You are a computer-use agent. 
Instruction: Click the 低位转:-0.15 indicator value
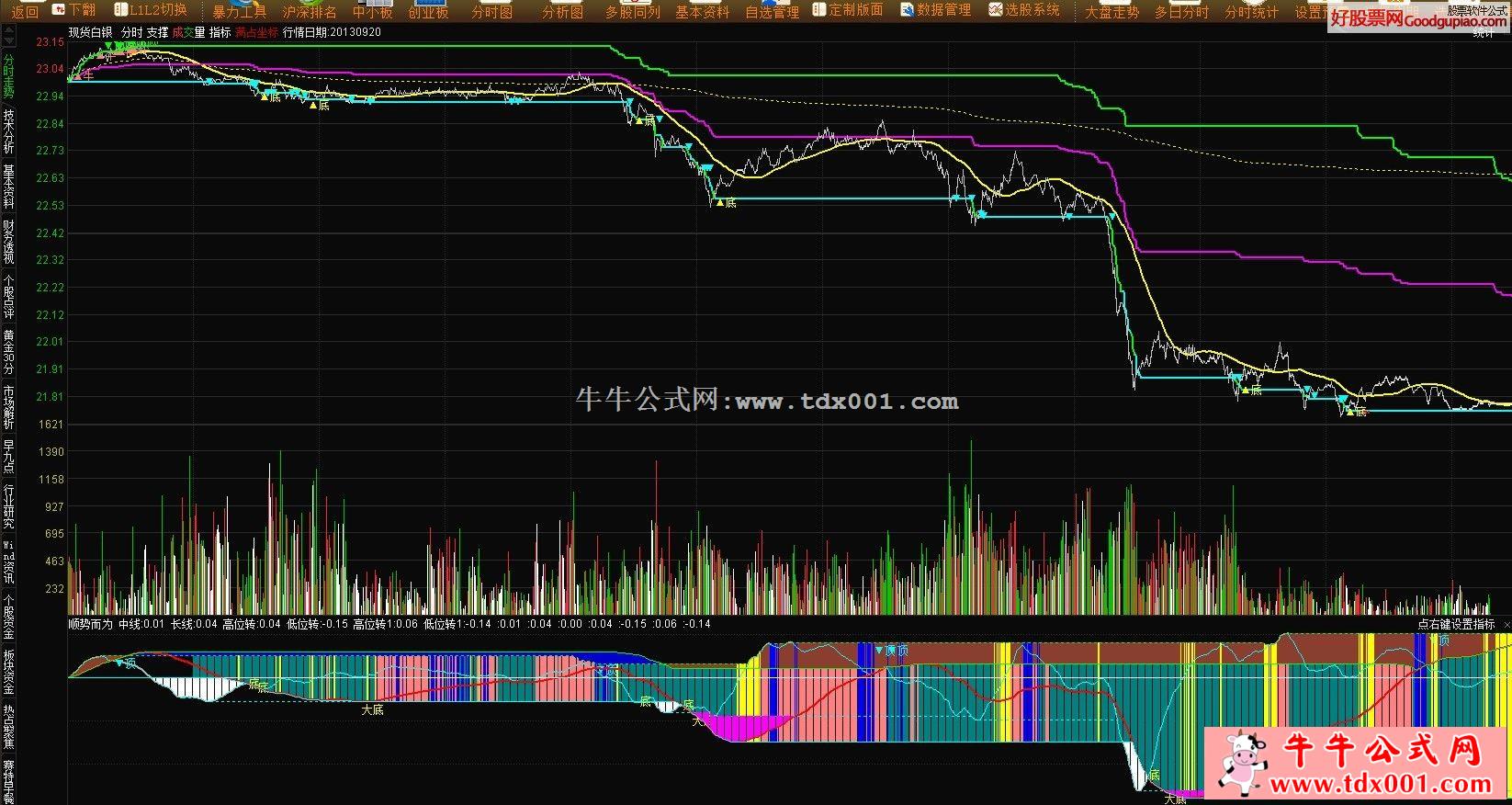point(317,624)
